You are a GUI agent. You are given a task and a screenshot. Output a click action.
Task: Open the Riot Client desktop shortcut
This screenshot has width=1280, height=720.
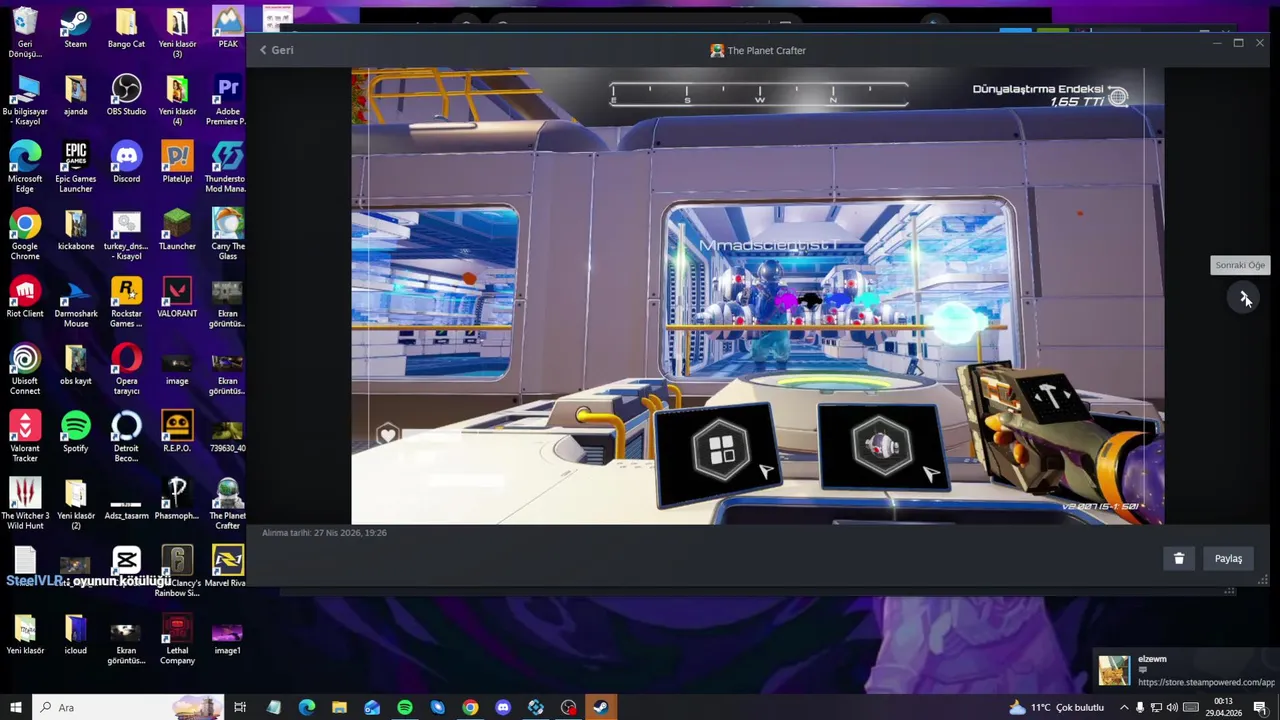click(25, 297)
